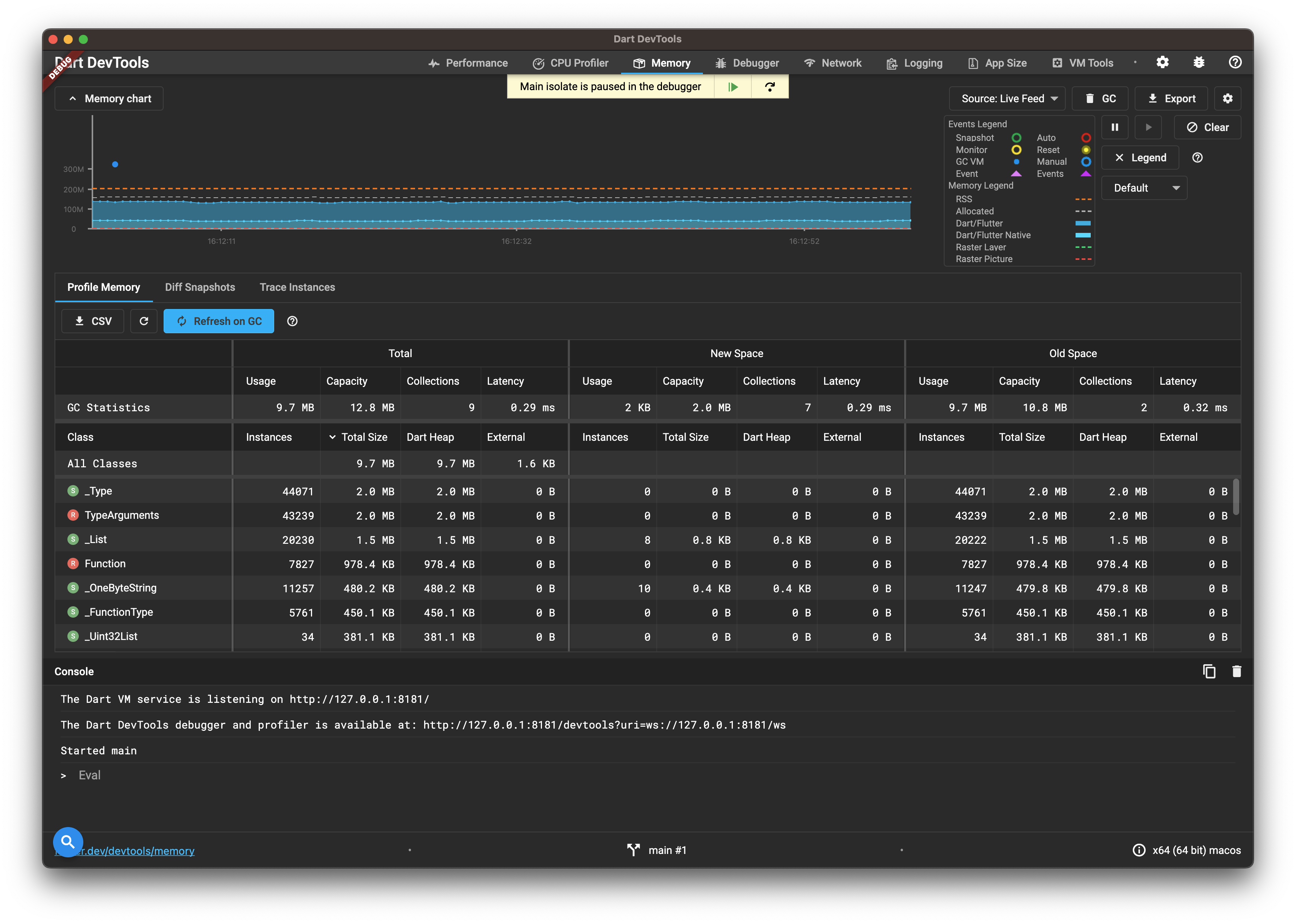The image size is (1296, 924).
Task: Download profile as CSV
Action: coord(93,322)
